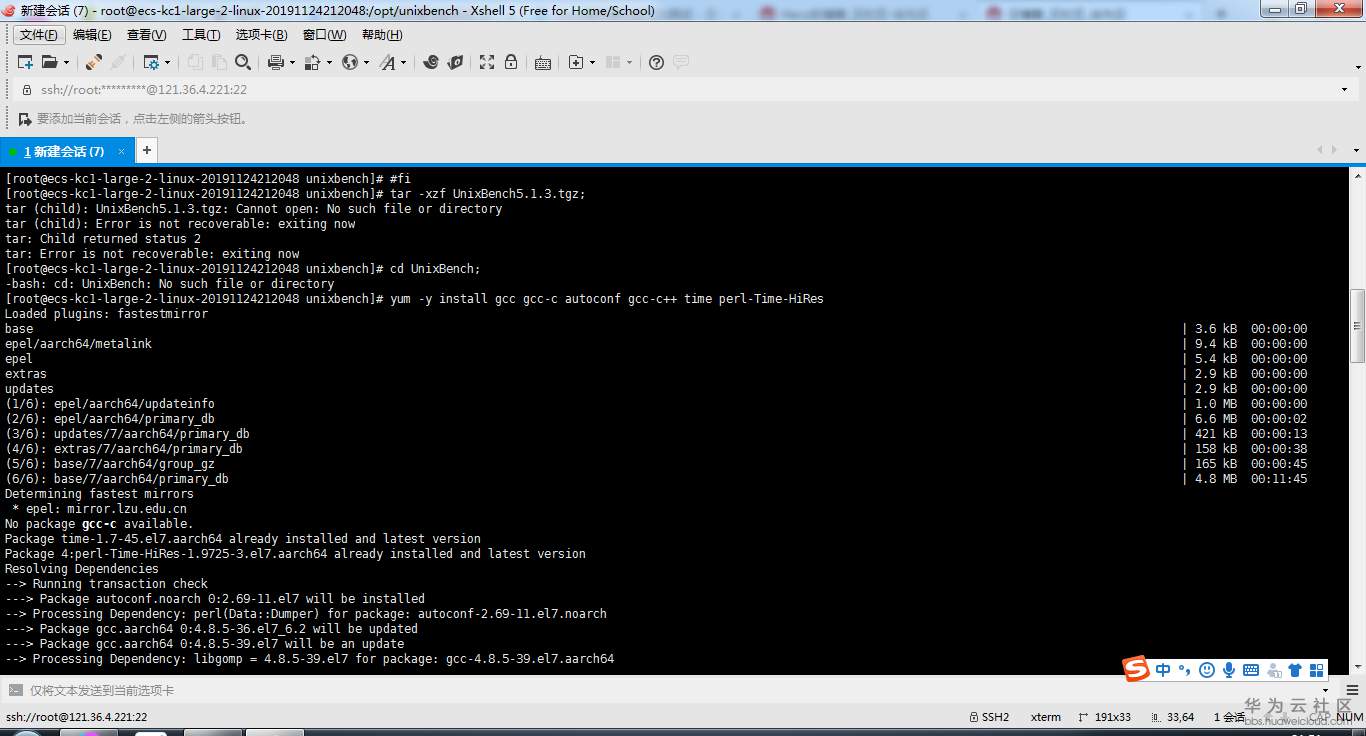Click the Find magnifier icon
This screenshot has height=736, width=1366.
tap(243, 62)
